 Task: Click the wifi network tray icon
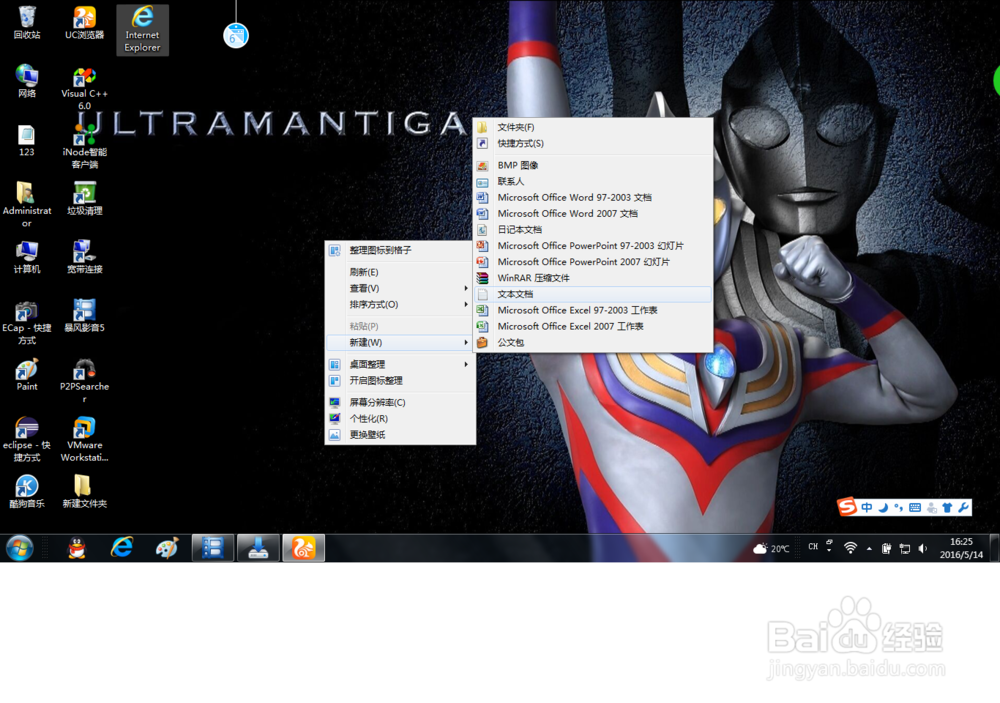tap(850, 548)
